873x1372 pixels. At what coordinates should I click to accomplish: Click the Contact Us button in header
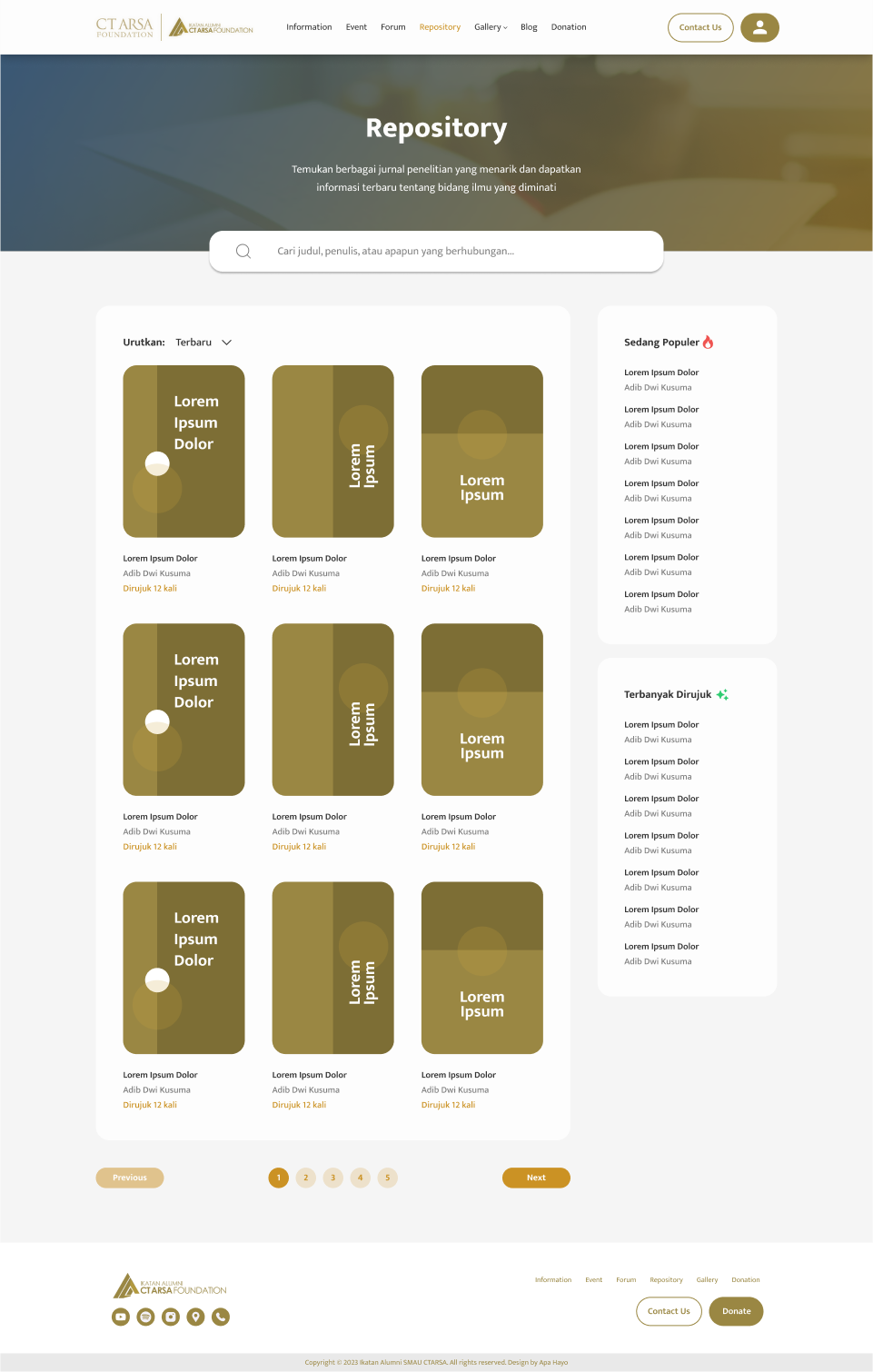tap(700, 28)
